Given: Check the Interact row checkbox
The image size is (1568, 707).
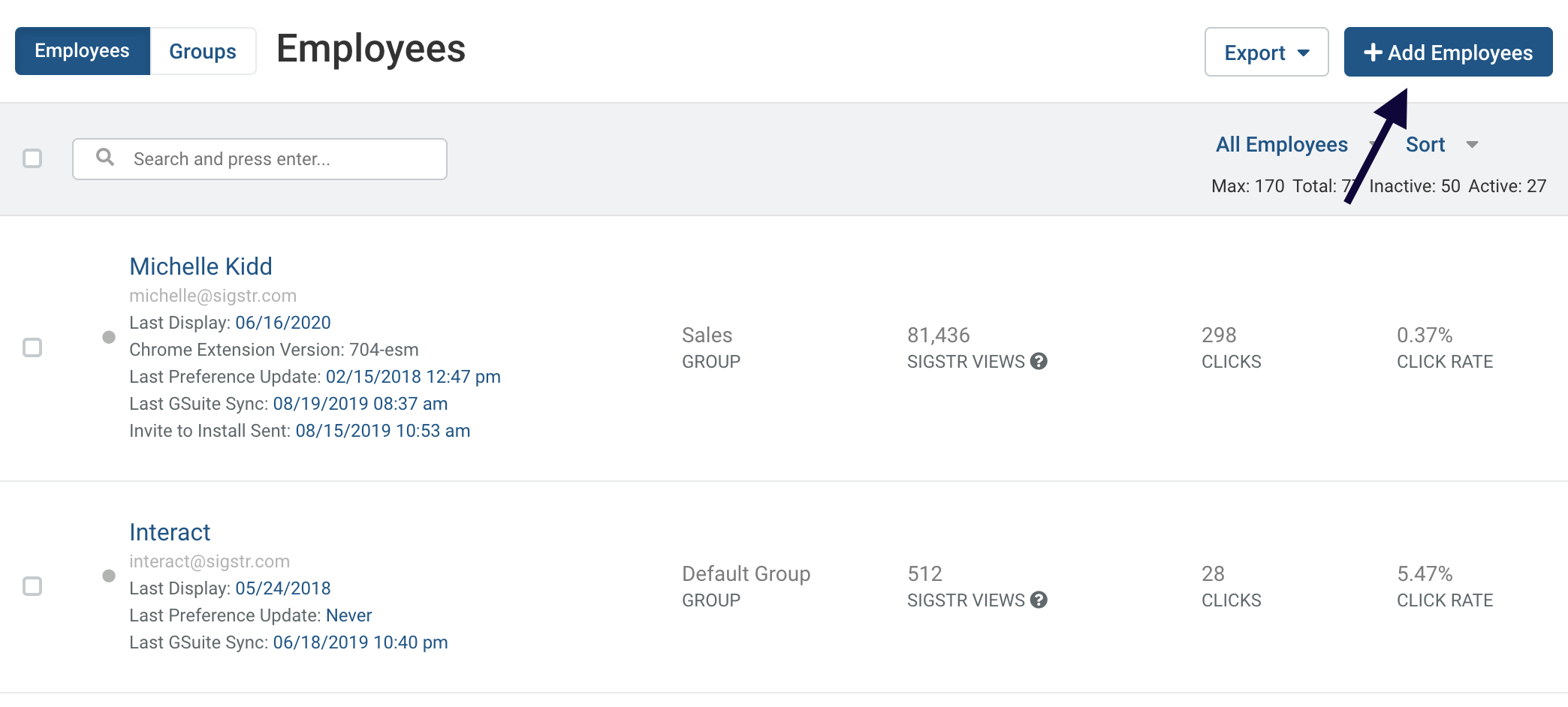Looking at the screenshot, I should pyautogui.click(x=32, y=586).
